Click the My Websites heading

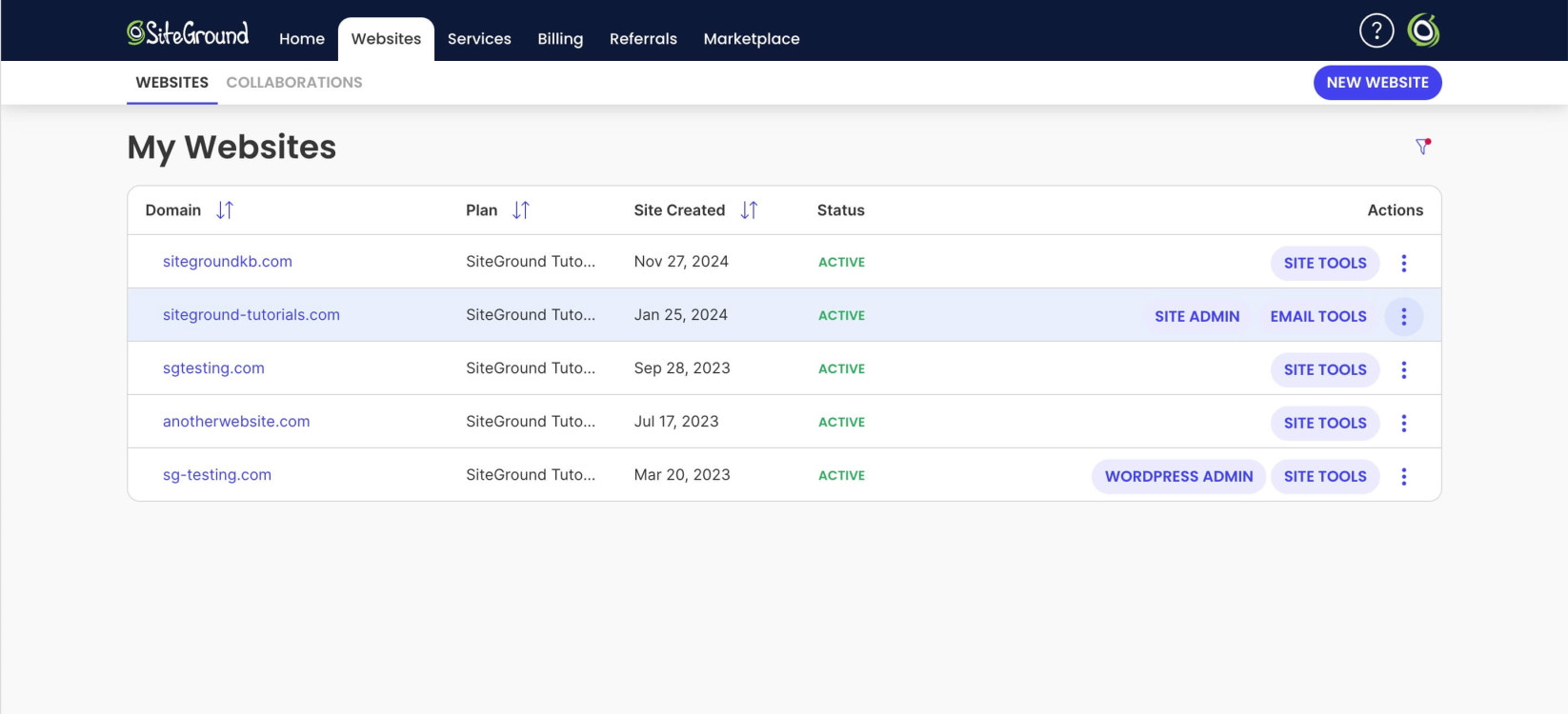pos(231,148)
